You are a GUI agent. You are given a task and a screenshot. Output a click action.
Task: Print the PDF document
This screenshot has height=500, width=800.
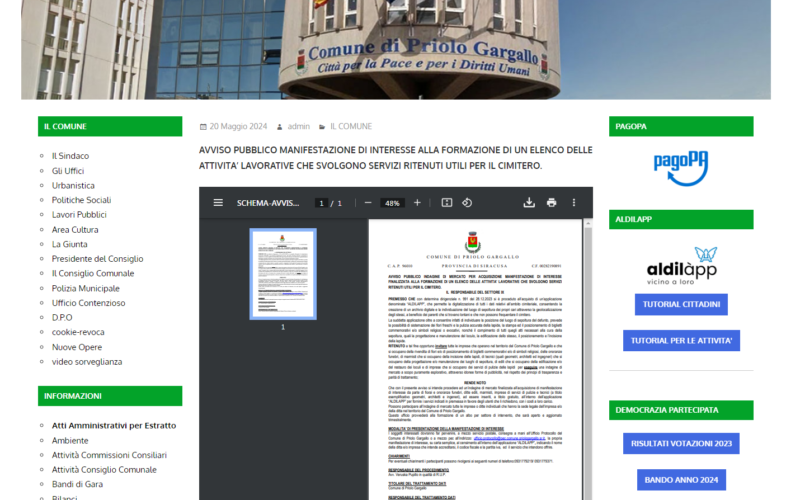551,203
